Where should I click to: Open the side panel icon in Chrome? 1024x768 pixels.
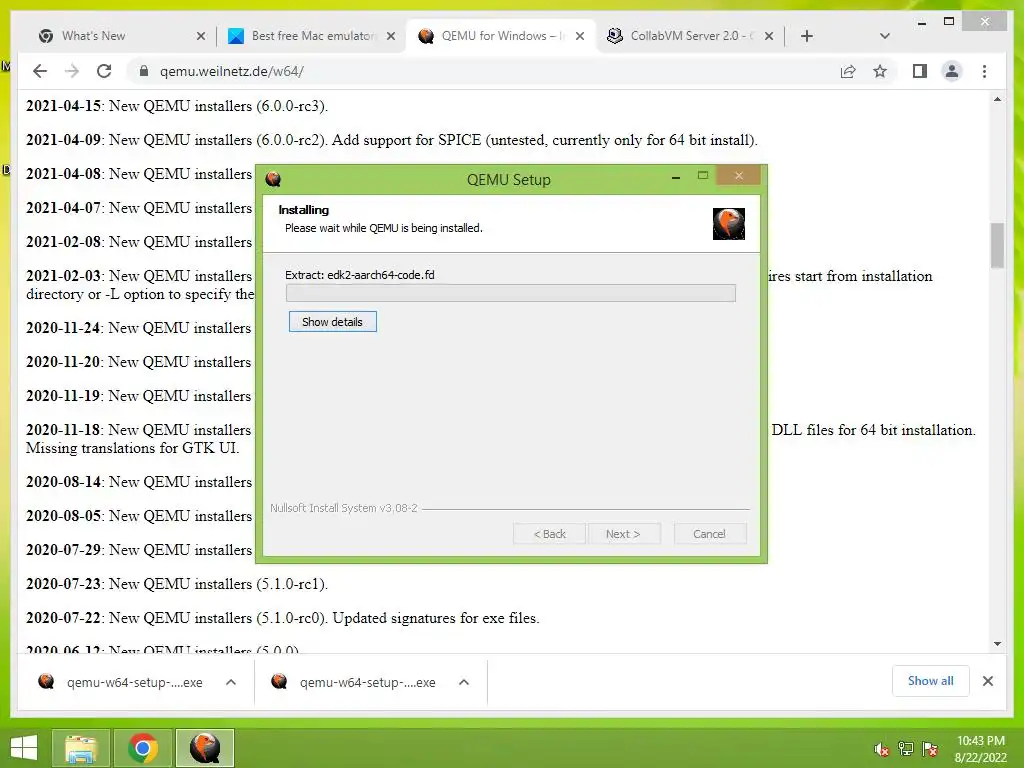(920, 71)
